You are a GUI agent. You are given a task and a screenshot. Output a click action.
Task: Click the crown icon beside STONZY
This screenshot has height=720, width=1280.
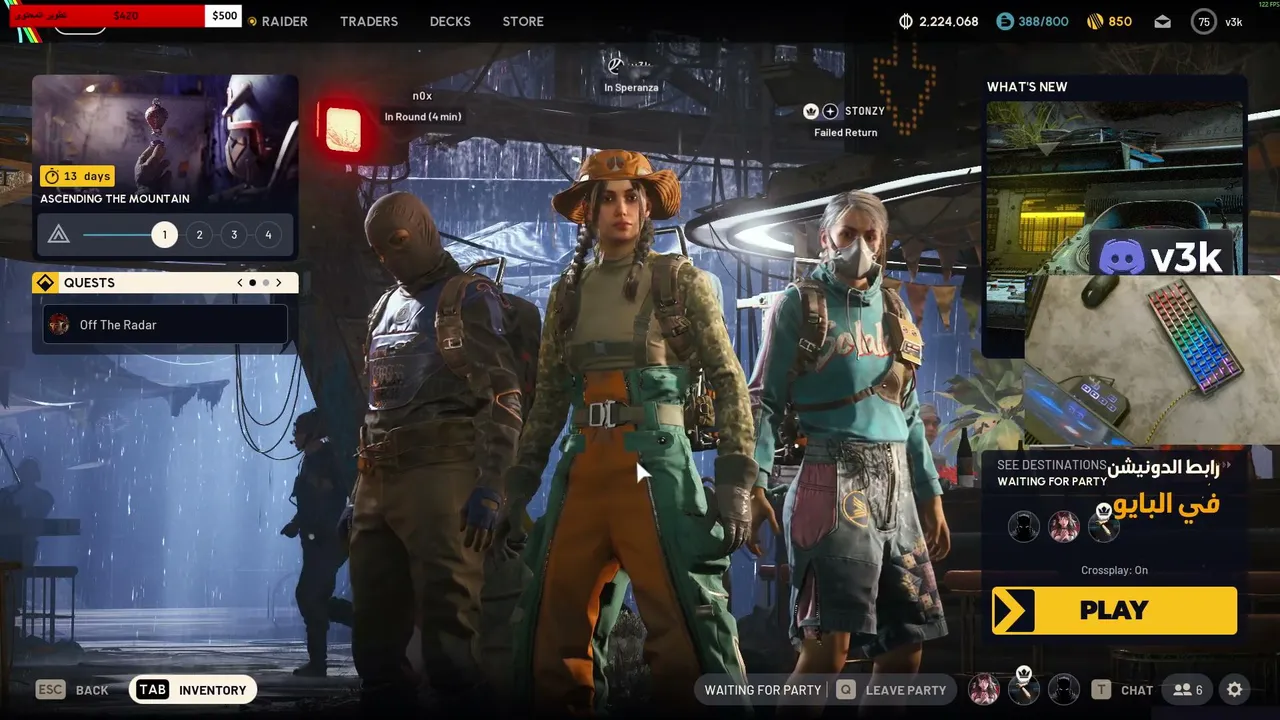point(811,111)
